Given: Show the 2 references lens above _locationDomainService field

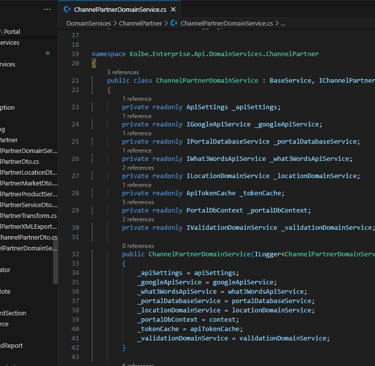Looking at the screenshot, I should coord(138,168).
